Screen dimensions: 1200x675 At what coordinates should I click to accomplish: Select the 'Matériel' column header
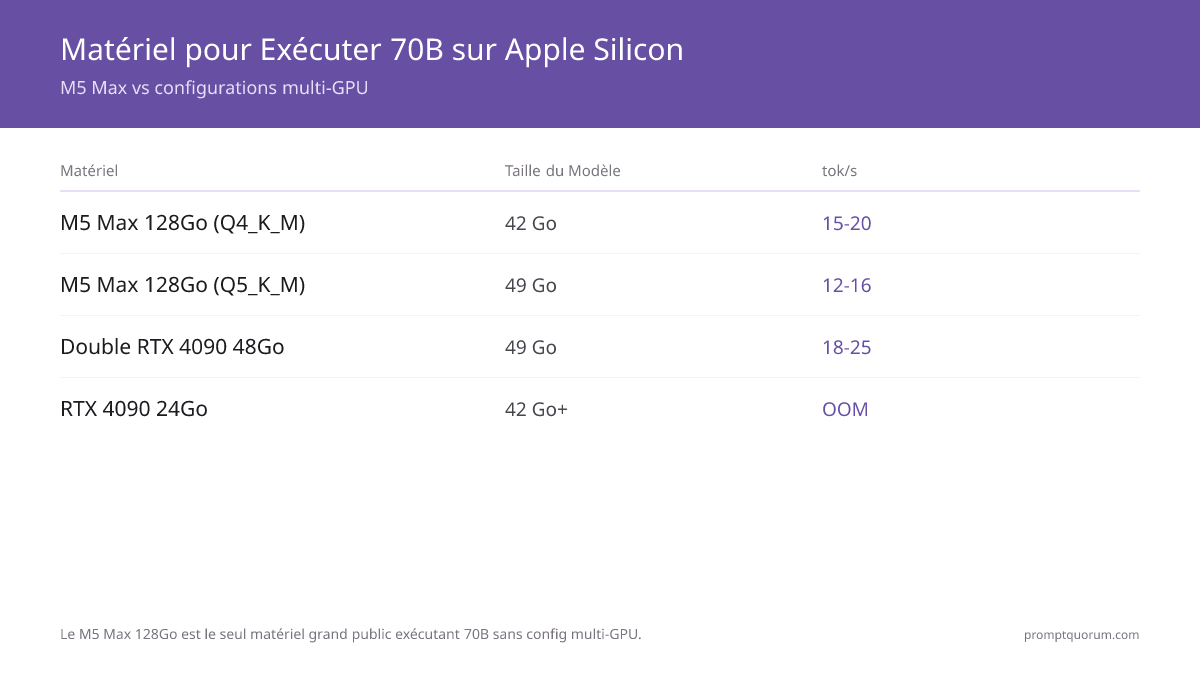coord(89,171)
